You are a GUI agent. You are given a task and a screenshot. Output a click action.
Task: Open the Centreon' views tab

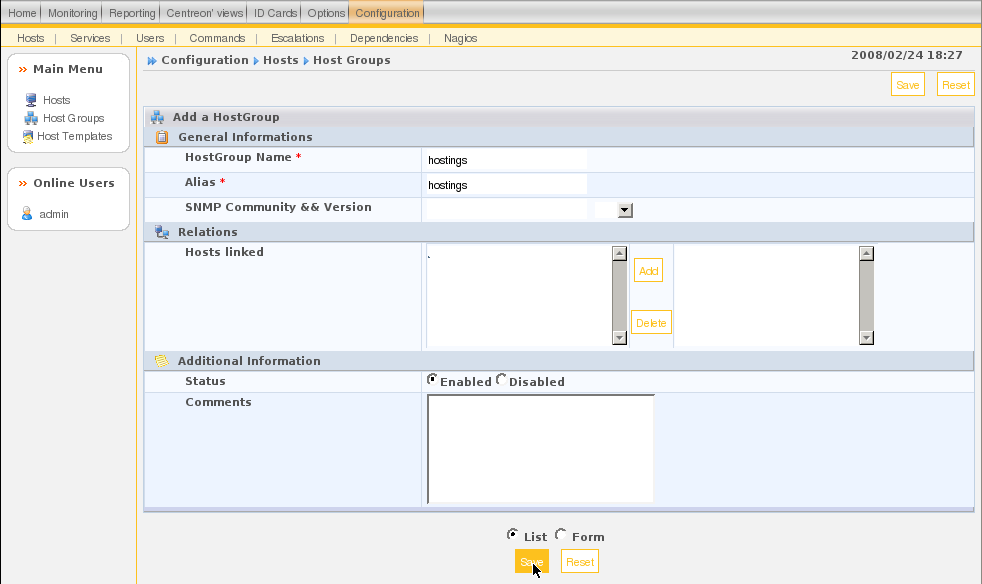point(204,13)
